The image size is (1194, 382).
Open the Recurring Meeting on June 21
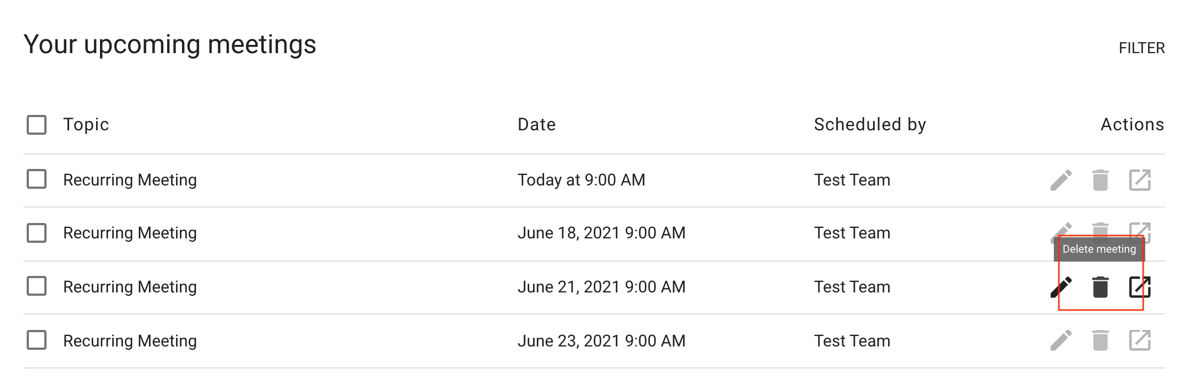pos(129,287)
